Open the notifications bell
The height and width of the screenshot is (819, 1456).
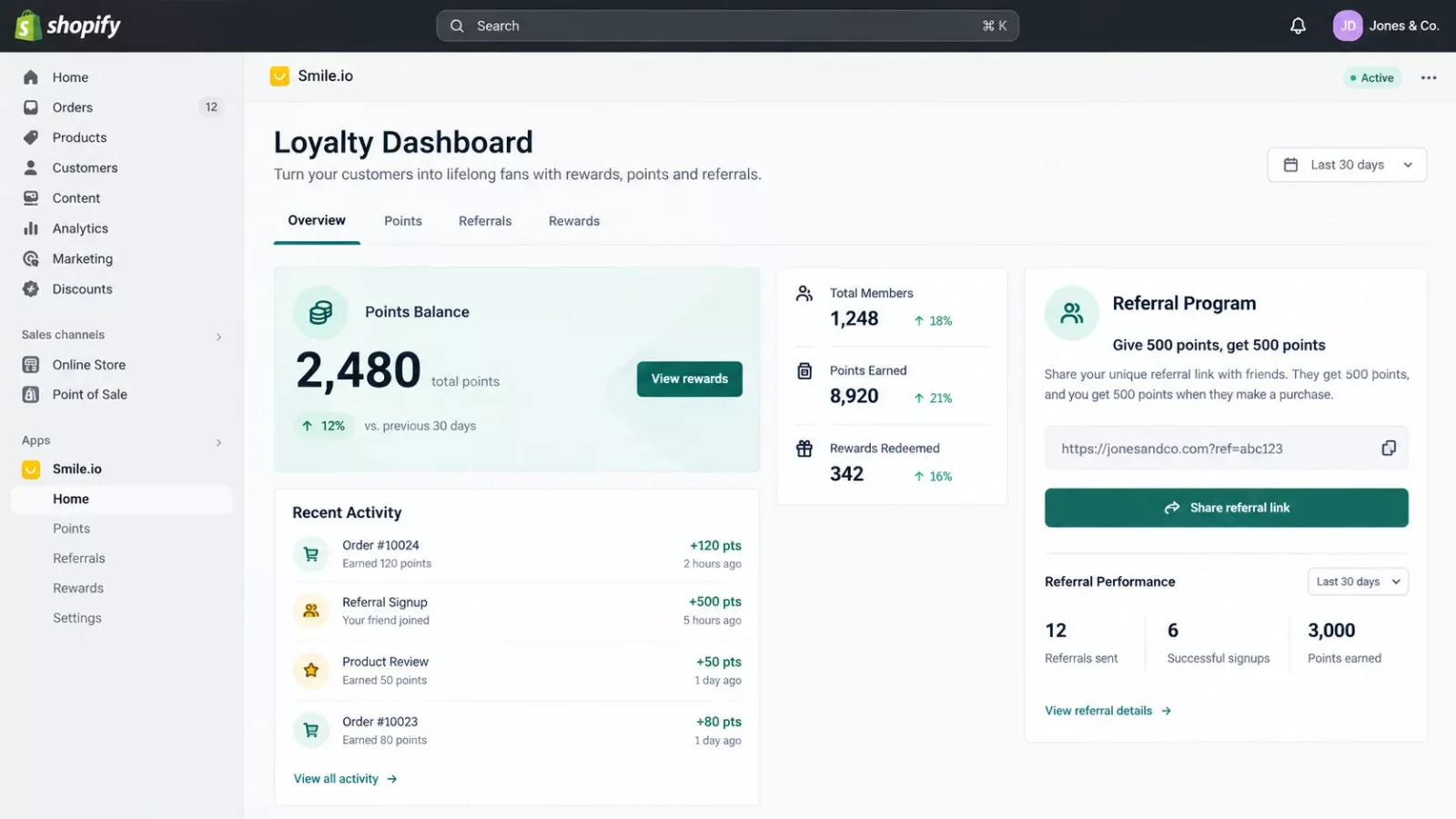pyautogui.click(x=1298, y=25)
